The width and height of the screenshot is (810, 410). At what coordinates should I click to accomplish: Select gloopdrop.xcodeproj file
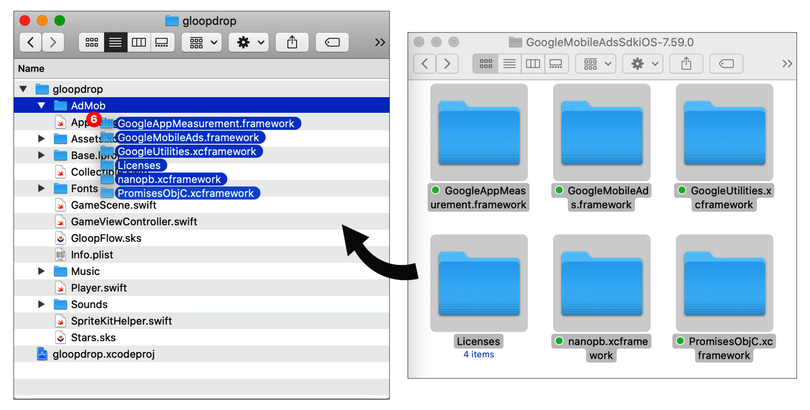coord(201,354)
